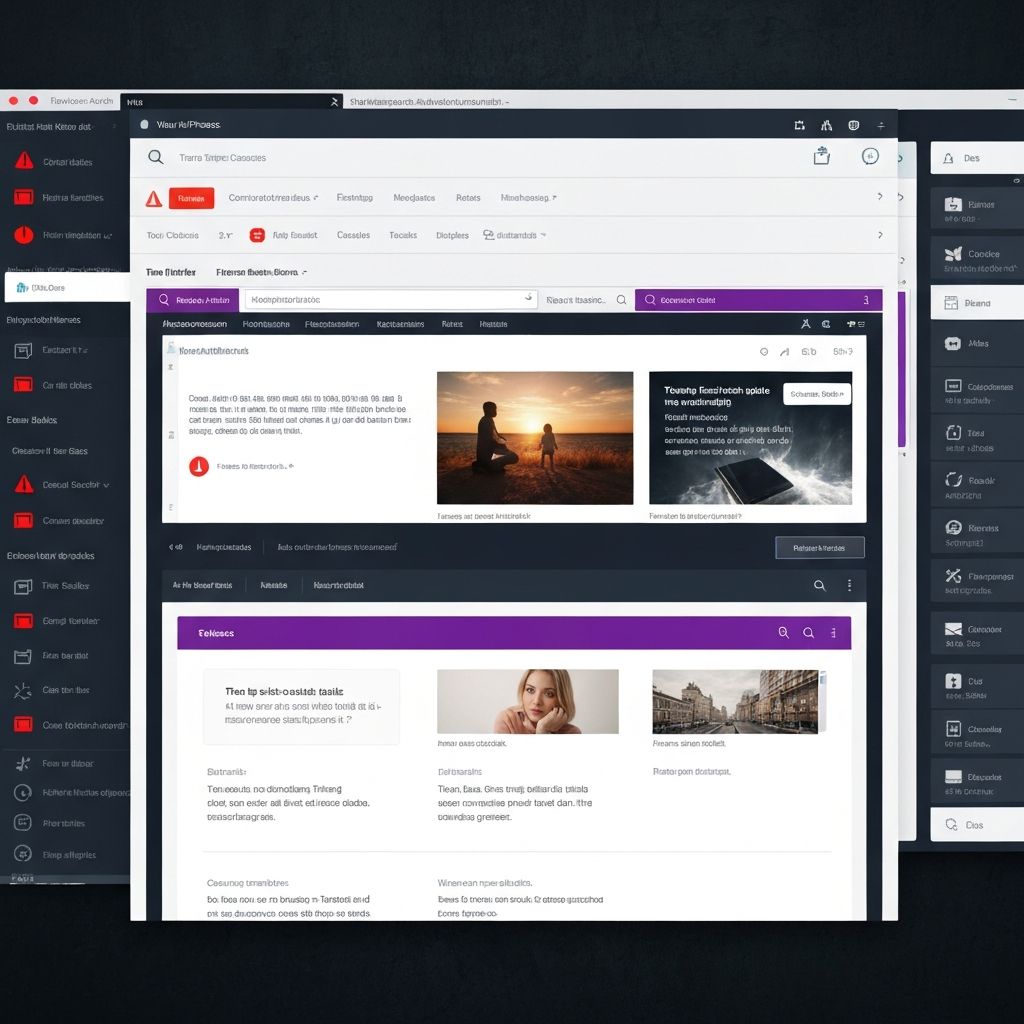Click the red circle icon below the article text

[x=198, y=466]
